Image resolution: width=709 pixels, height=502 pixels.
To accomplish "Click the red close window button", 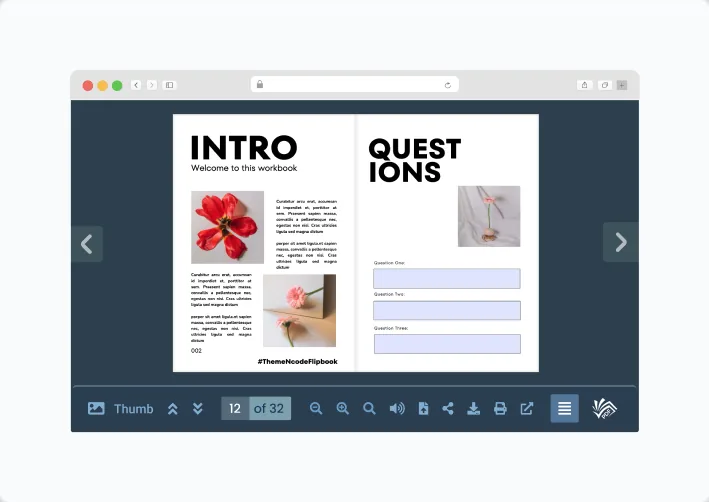I will (x=88, y=85).
